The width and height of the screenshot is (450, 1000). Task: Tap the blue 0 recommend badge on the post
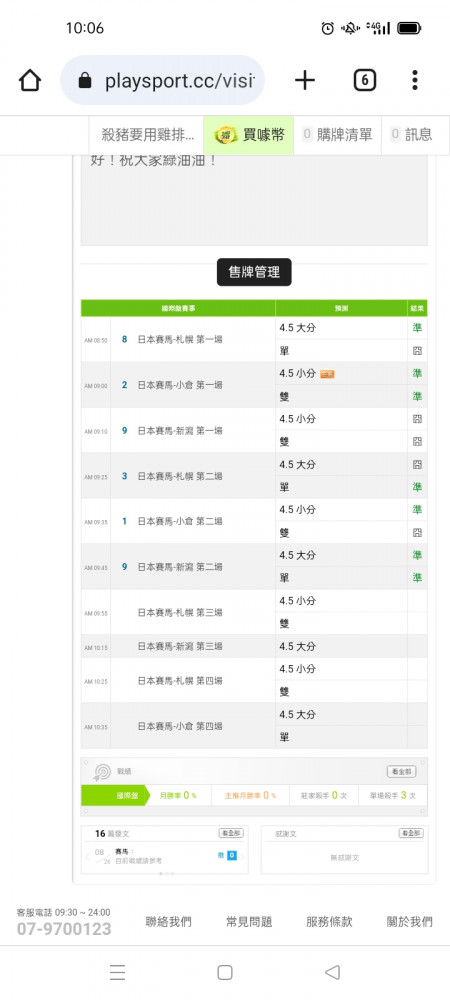pos(232,855)
